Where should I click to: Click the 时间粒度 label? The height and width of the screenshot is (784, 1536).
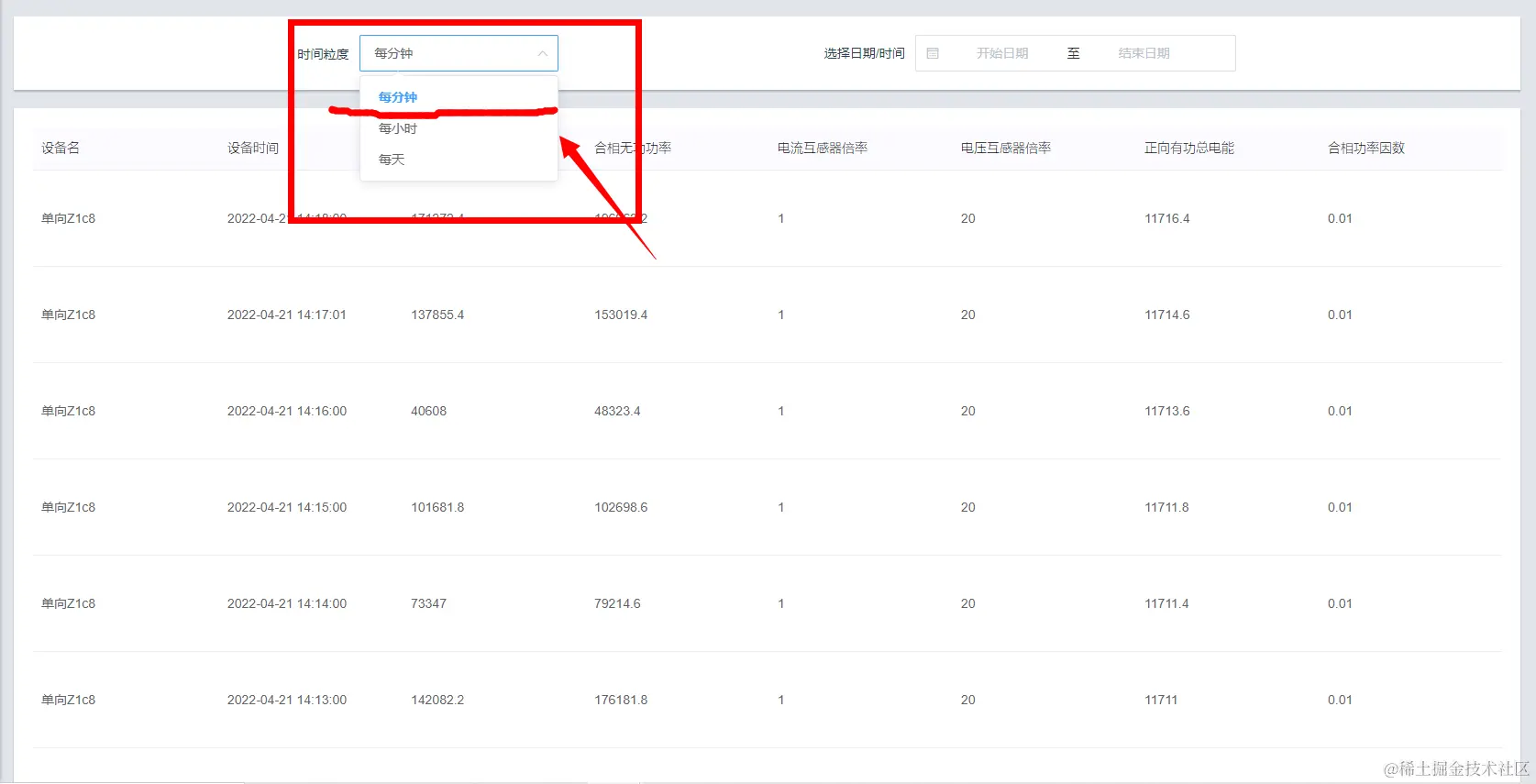(x=323, y=54)
